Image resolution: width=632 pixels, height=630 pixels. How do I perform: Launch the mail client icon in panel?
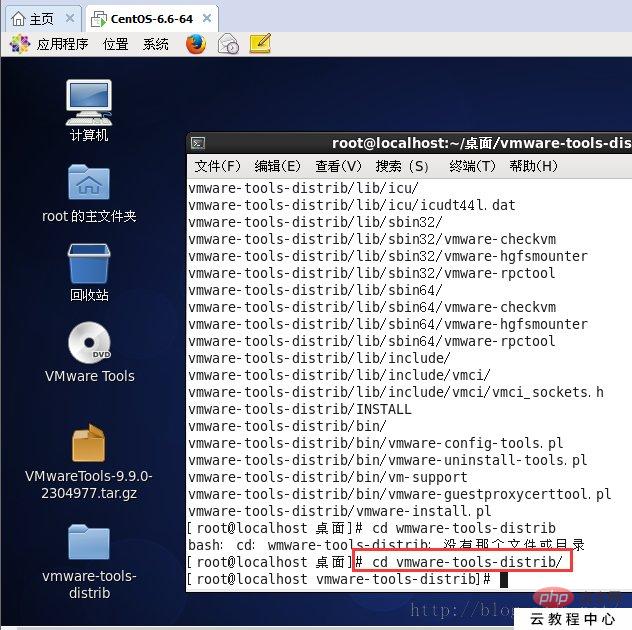228,44
